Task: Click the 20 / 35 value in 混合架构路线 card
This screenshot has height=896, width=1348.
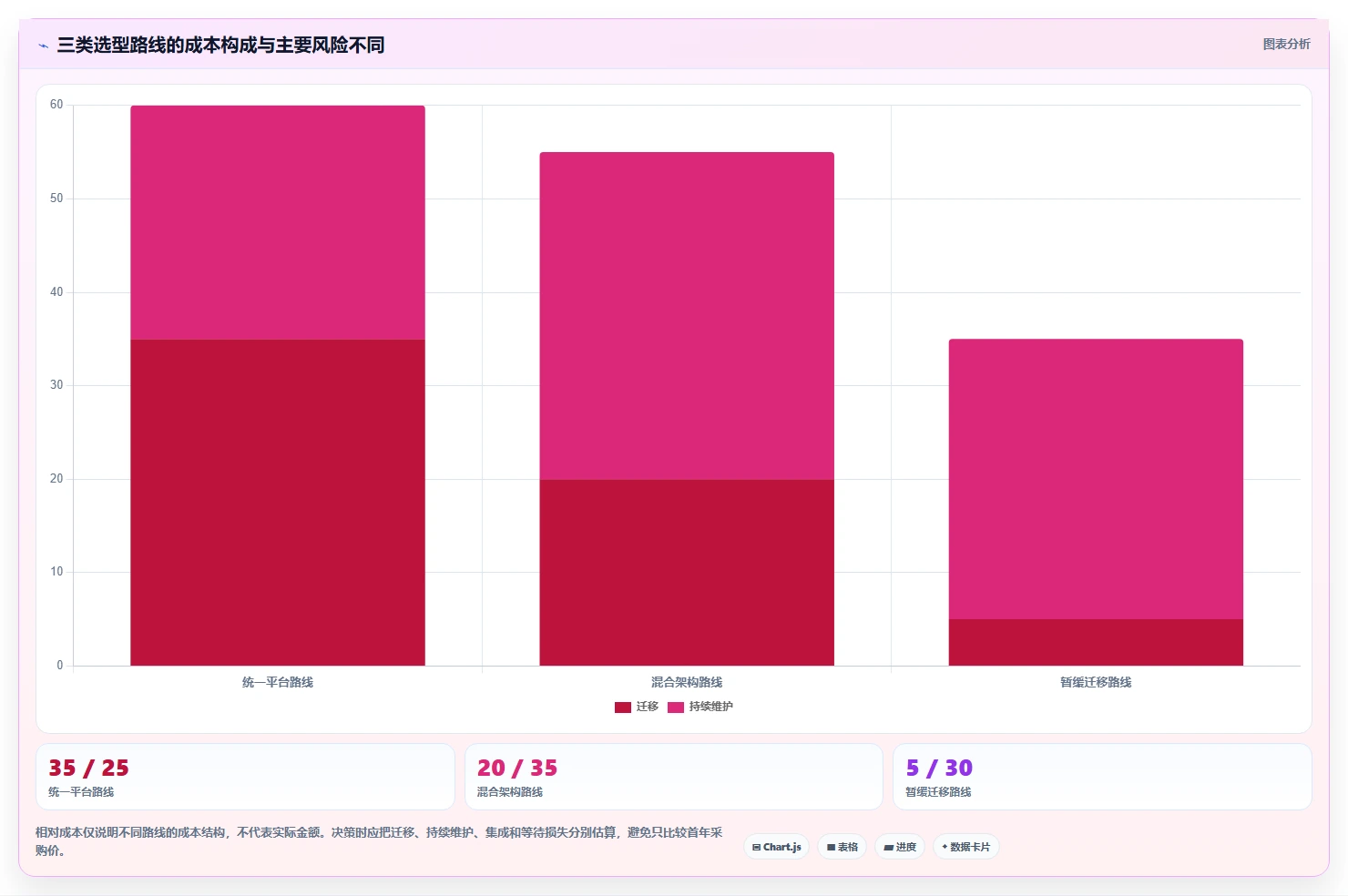Action: pos(517,769)
